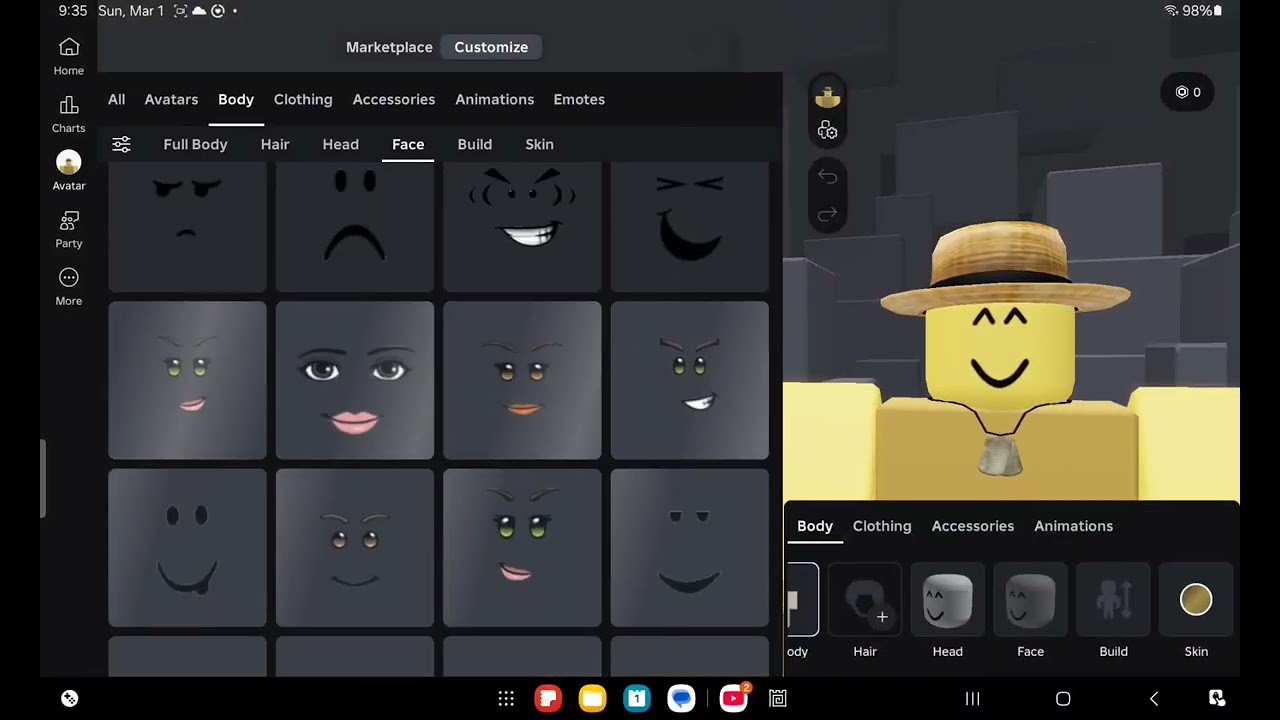
Task: Open the Full Body subcategory
Action: point(195,144)
